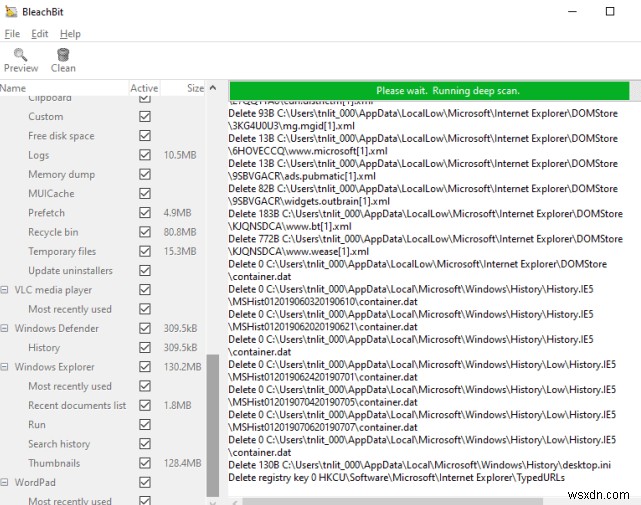Viewport: 641px width, 505px height.
Task: Select the Thumbnails item
Action: 54,463
